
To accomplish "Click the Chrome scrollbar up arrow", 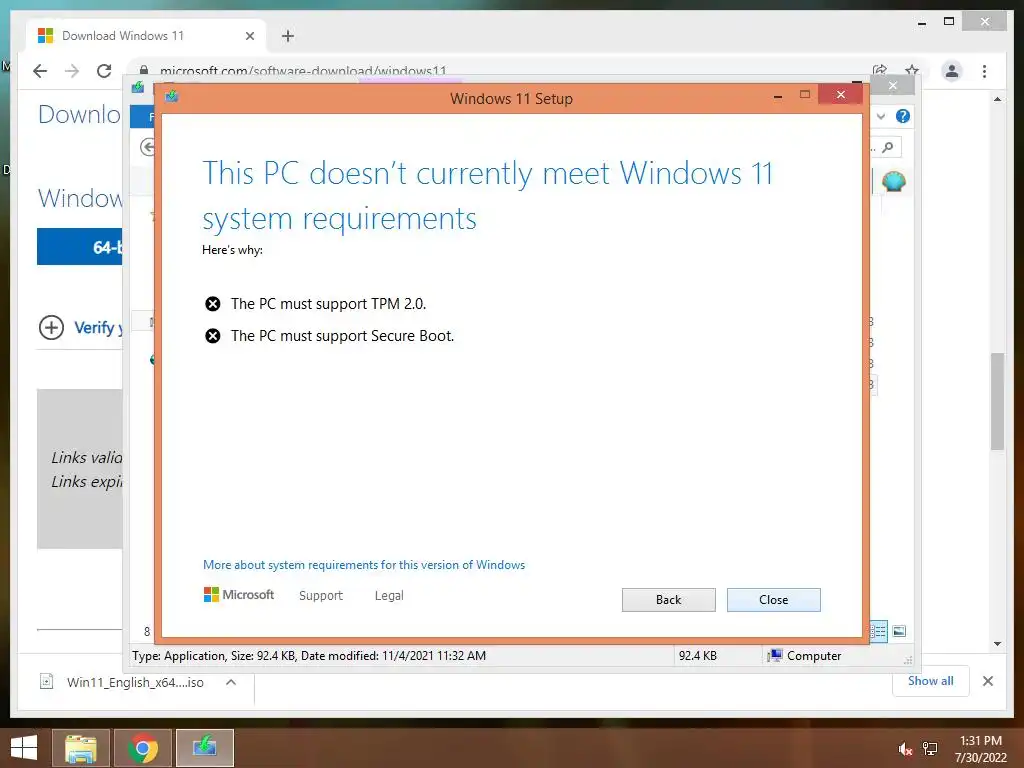I will coord(997,99).
